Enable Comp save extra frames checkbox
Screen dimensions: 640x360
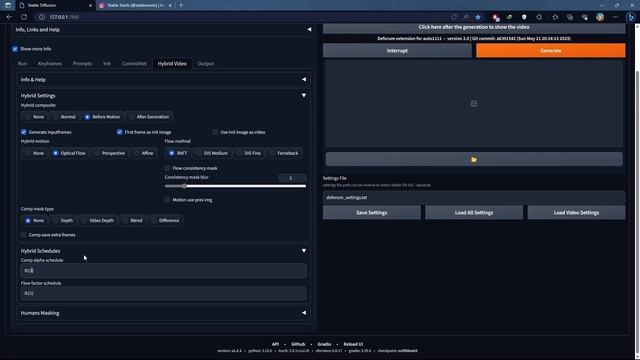tap(24, 235)
